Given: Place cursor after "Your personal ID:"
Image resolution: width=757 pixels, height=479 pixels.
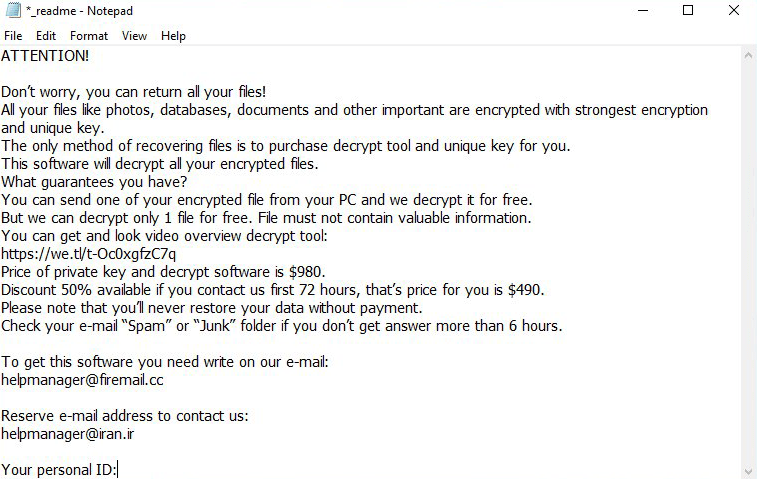Looking at the screenshot, I should tap(118, 469).
